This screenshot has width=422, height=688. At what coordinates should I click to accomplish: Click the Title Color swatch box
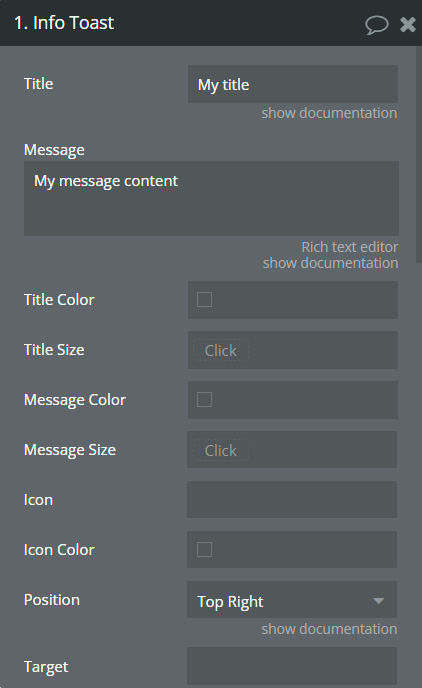(x=204, y=300)
